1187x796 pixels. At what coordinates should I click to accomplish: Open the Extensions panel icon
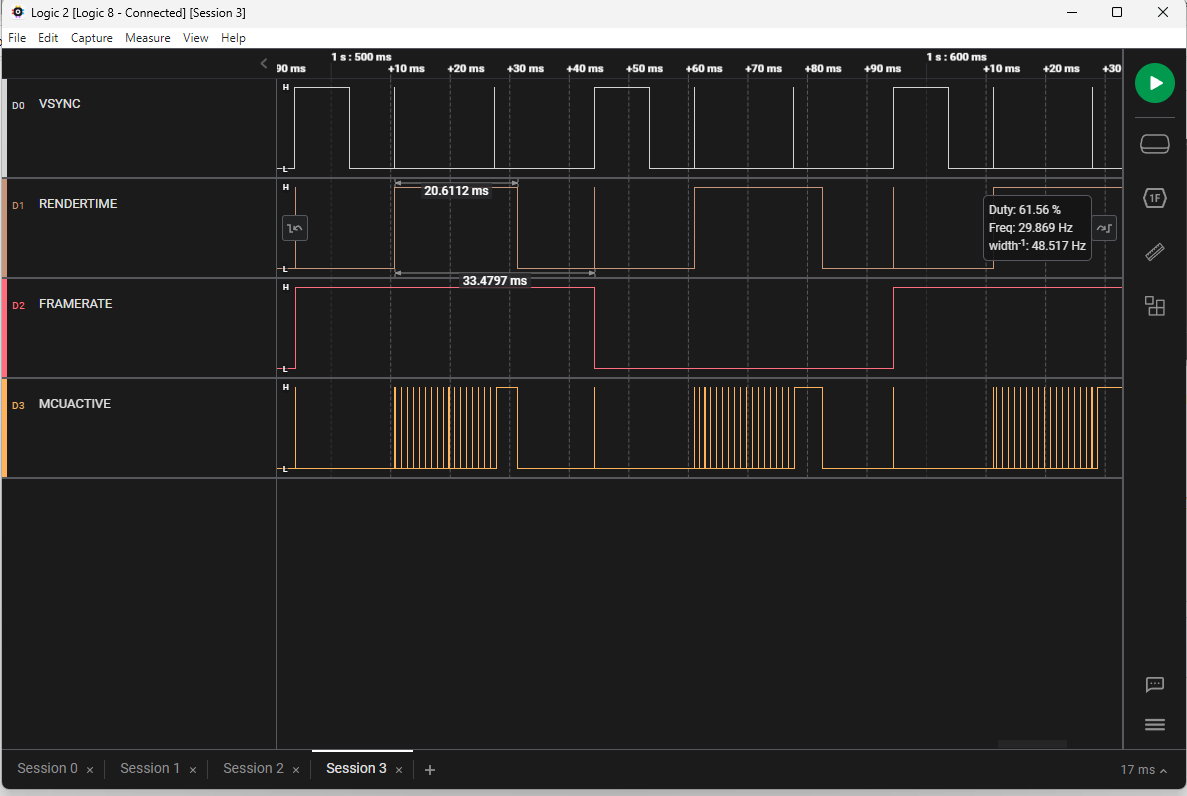click(x=1154, y=306)
